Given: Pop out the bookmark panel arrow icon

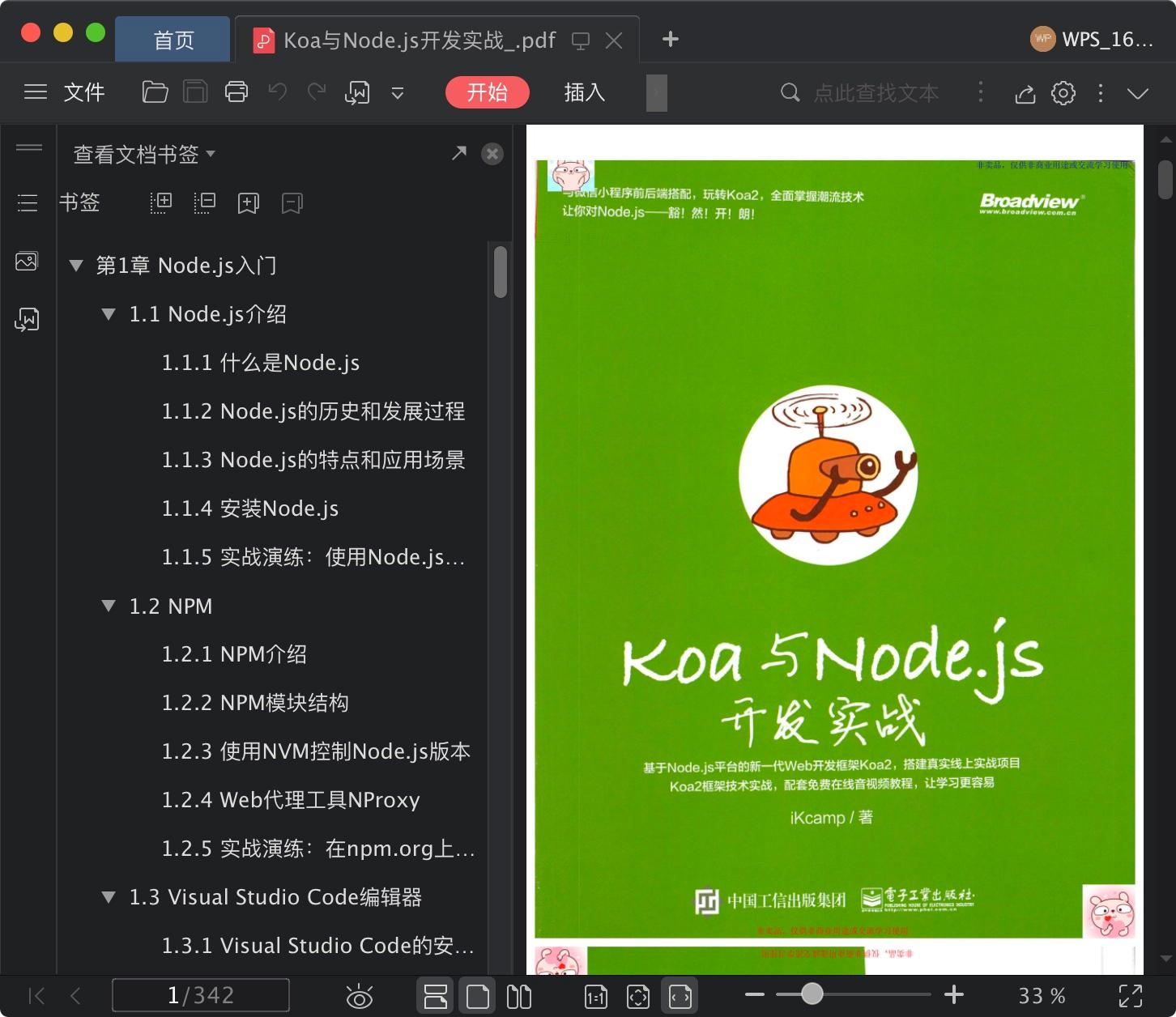Looking at the screenshot, I should [459, 153].
